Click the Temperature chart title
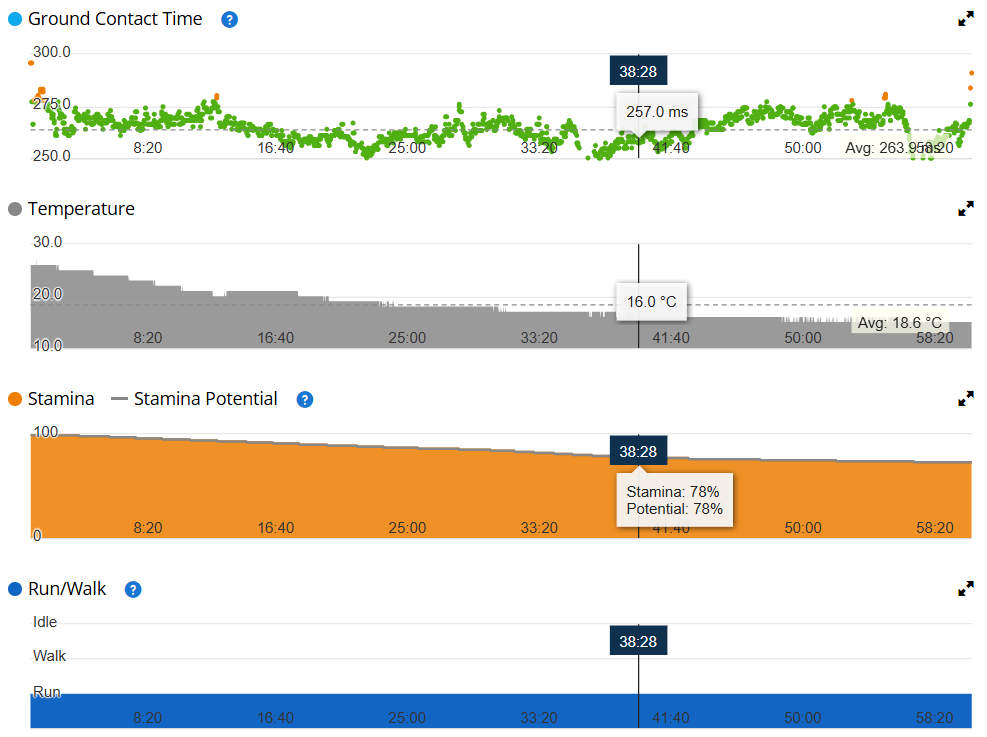 point(81,209)
